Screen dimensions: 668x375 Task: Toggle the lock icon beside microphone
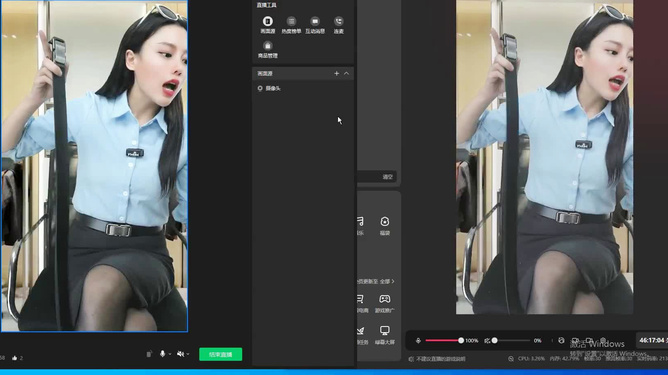149,354
